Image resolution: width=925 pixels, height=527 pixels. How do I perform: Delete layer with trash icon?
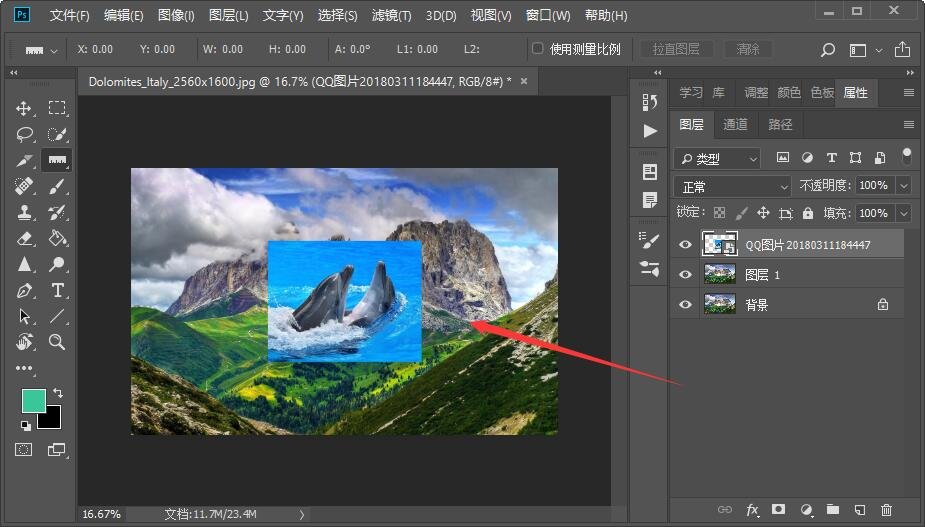click(886, 510)
